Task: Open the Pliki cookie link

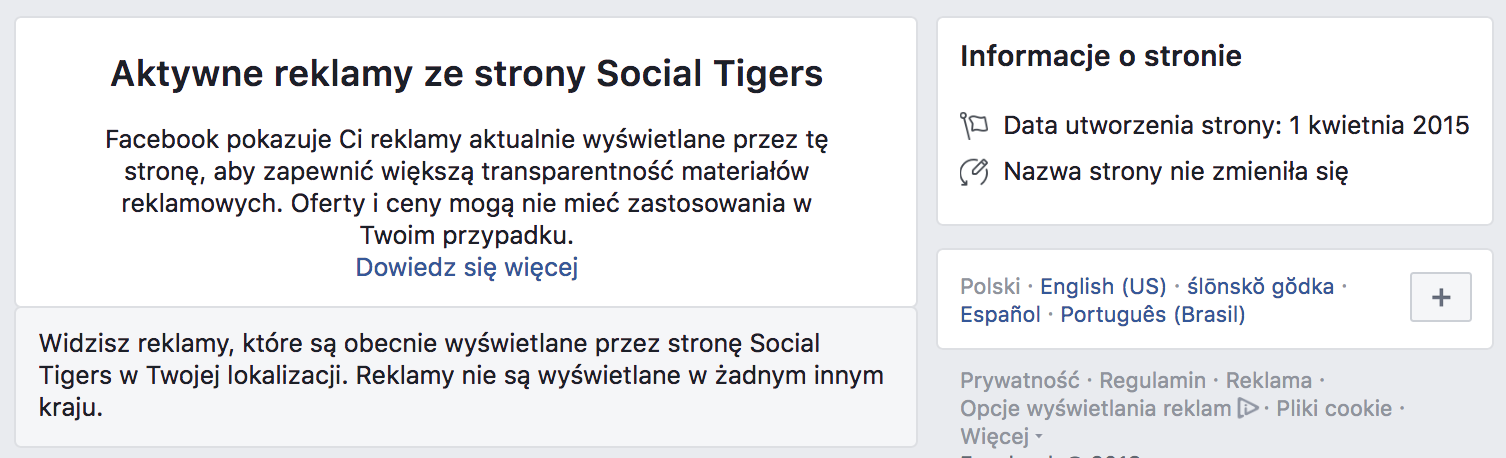Action: [1334, 408]
